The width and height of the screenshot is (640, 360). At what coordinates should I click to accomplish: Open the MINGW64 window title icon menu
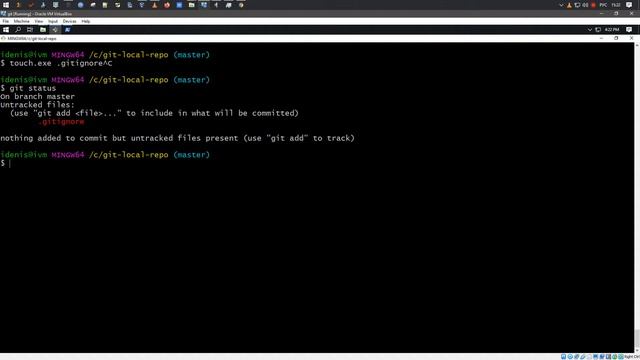pos(3,38)
